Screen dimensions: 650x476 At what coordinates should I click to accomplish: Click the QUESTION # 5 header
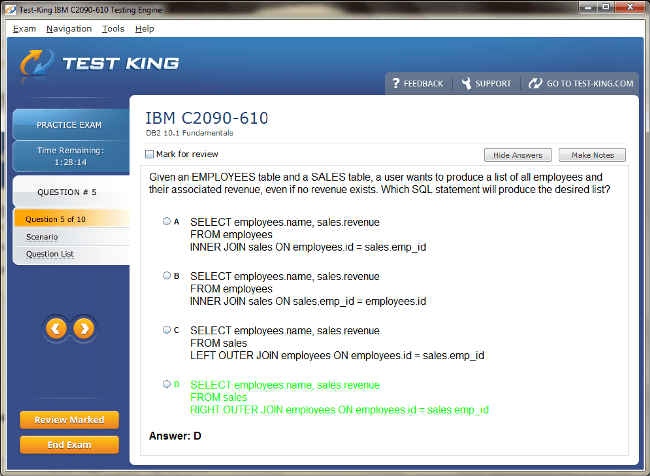(x=71, y=192)
